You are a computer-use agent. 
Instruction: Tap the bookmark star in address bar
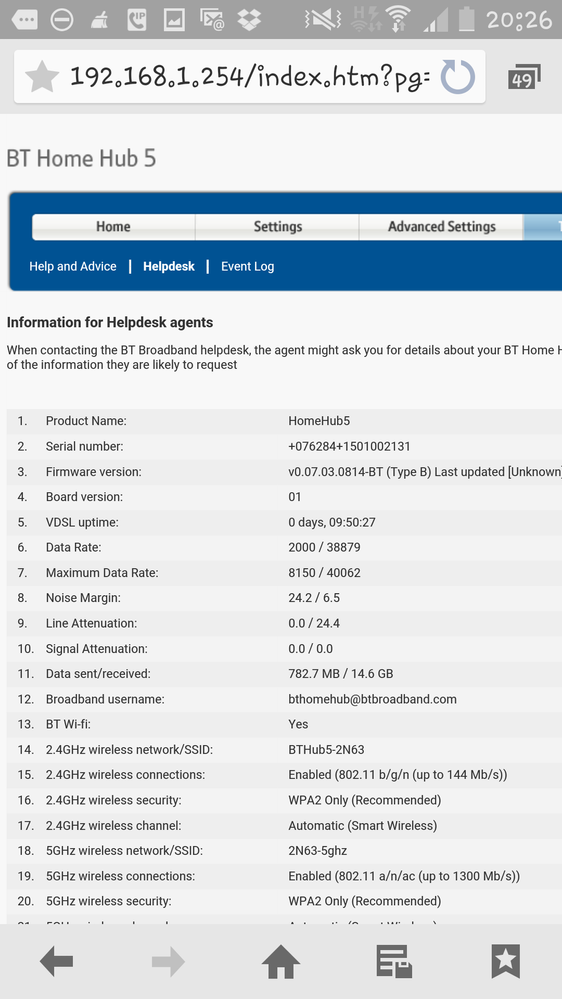(x=42, y=77)
